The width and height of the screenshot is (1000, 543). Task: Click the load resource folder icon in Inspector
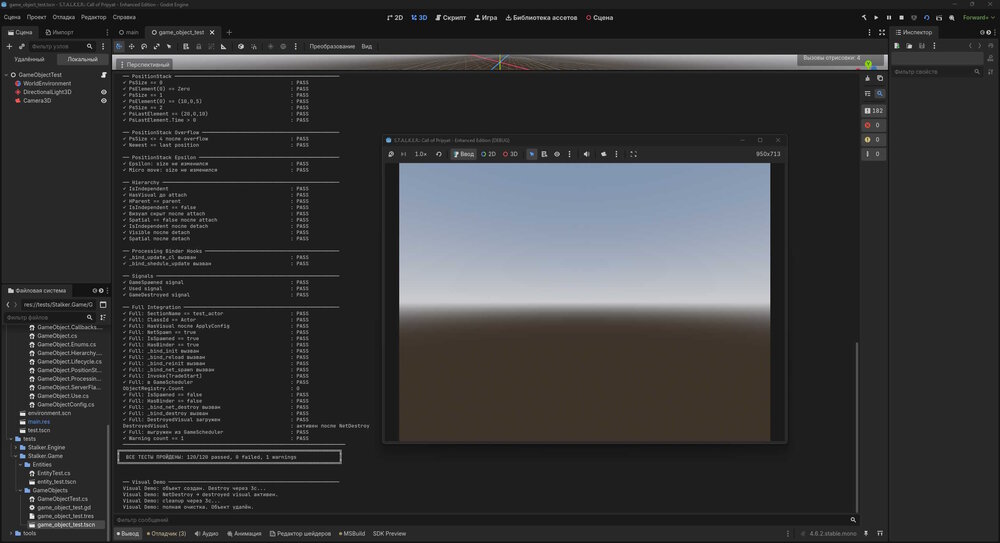click(x=909, y=46)
